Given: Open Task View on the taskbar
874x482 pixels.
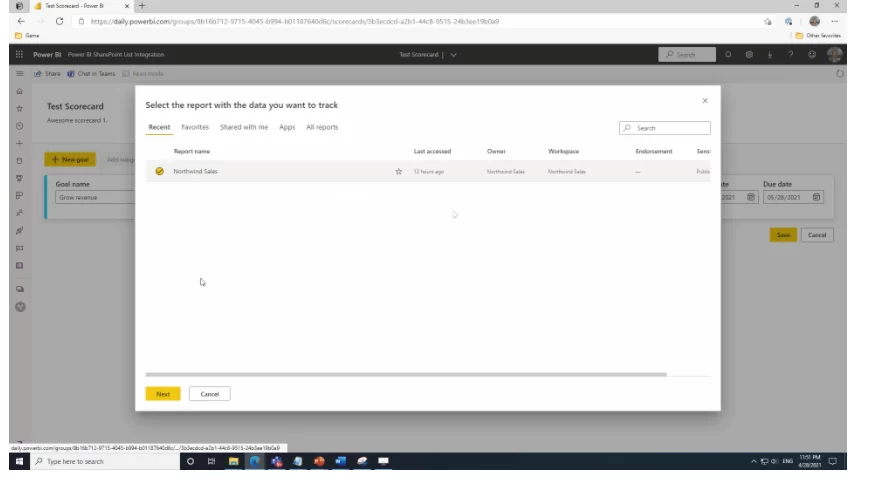Looking at the screenshot, I should pyautogui.click(x=211, y=461).
